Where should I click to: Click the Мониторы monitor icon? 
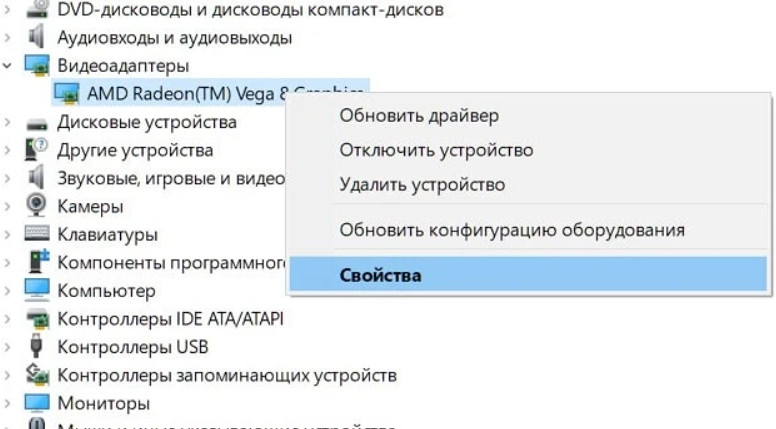click(x=37, y=403)
